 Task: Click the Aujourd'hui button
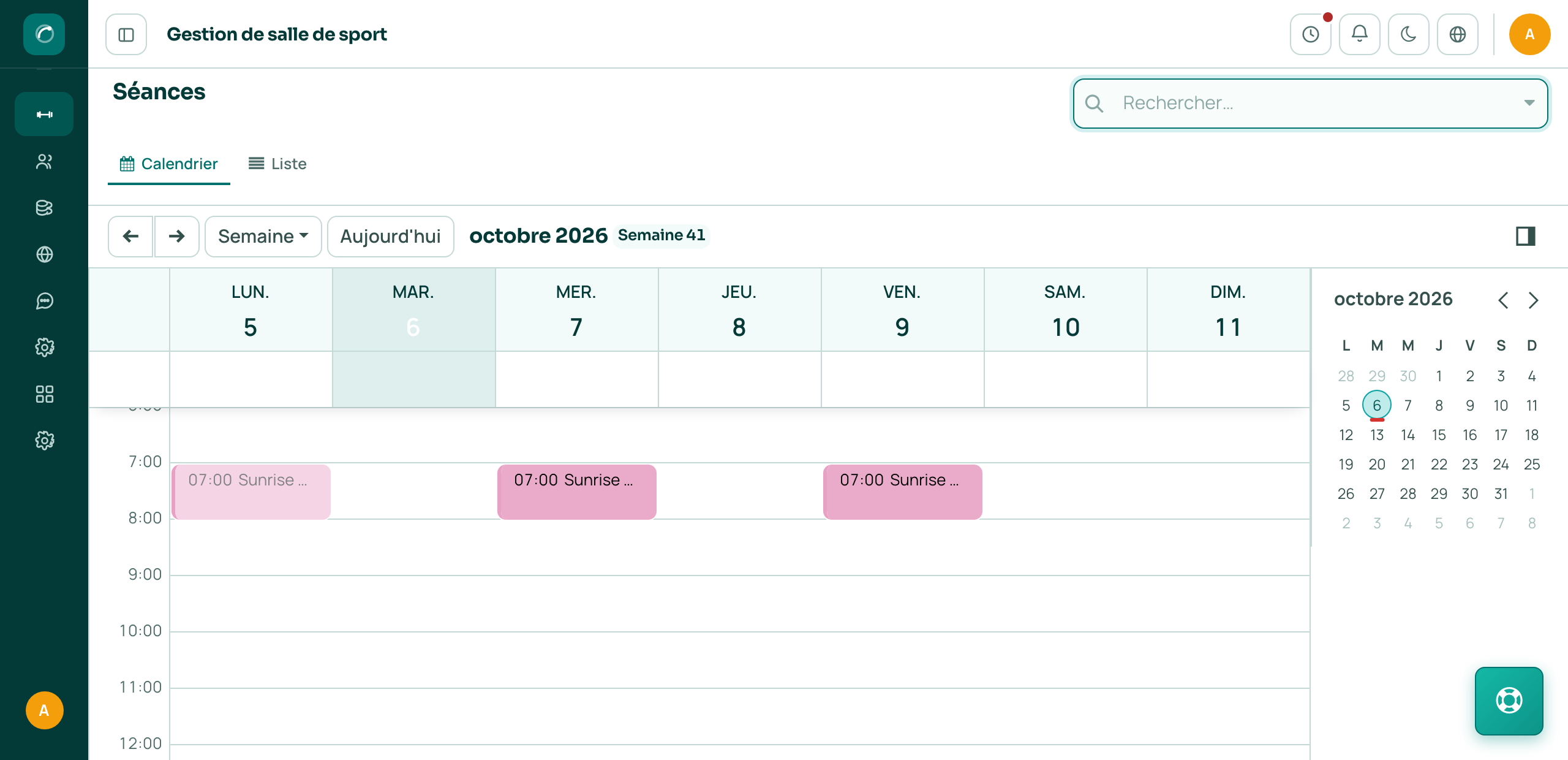(x=391, y=236)
